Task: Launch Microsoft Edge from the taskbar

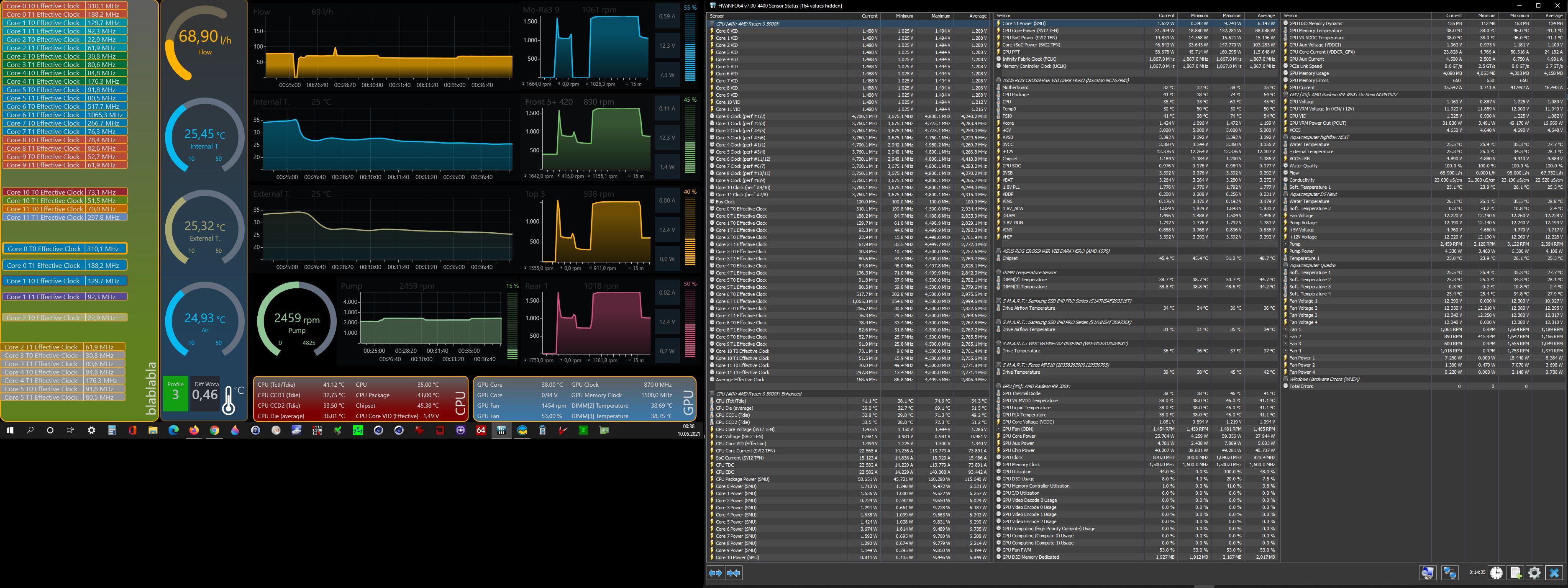Action: pos(174,430)
